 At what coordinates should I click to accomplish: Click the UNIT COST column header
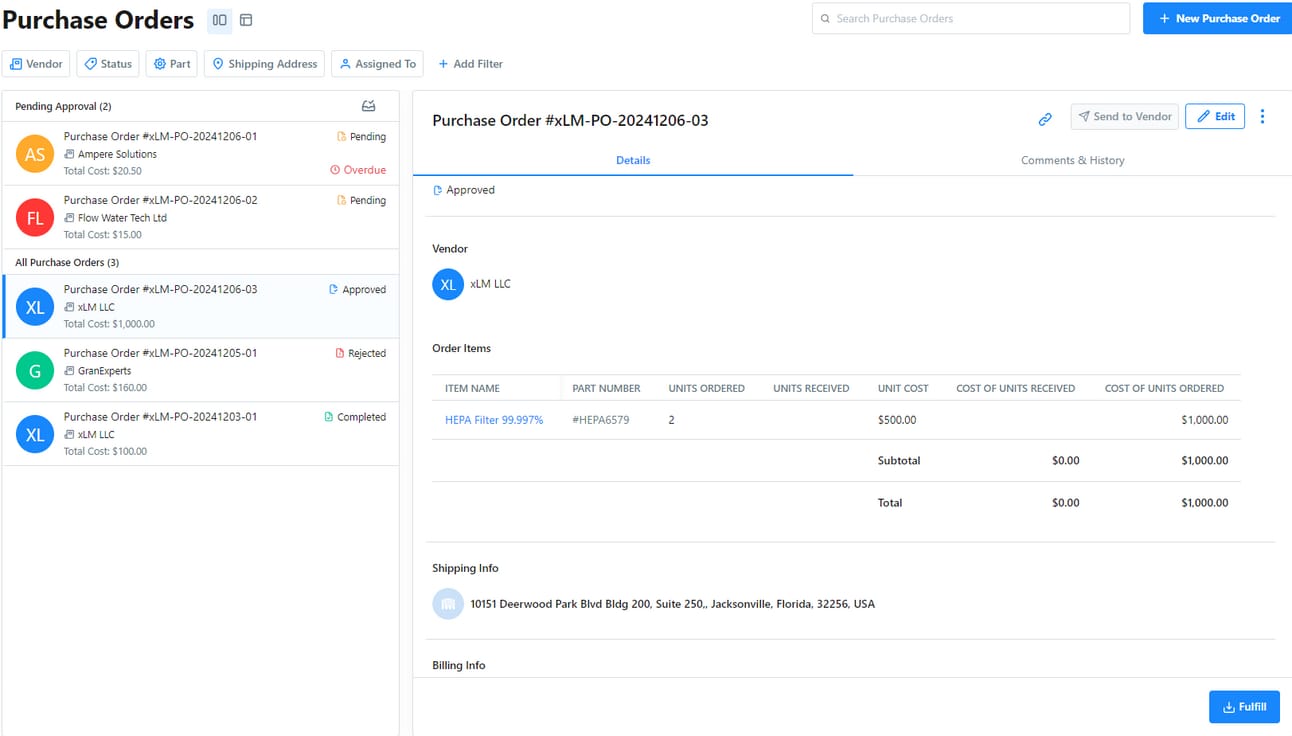(903, 388)
